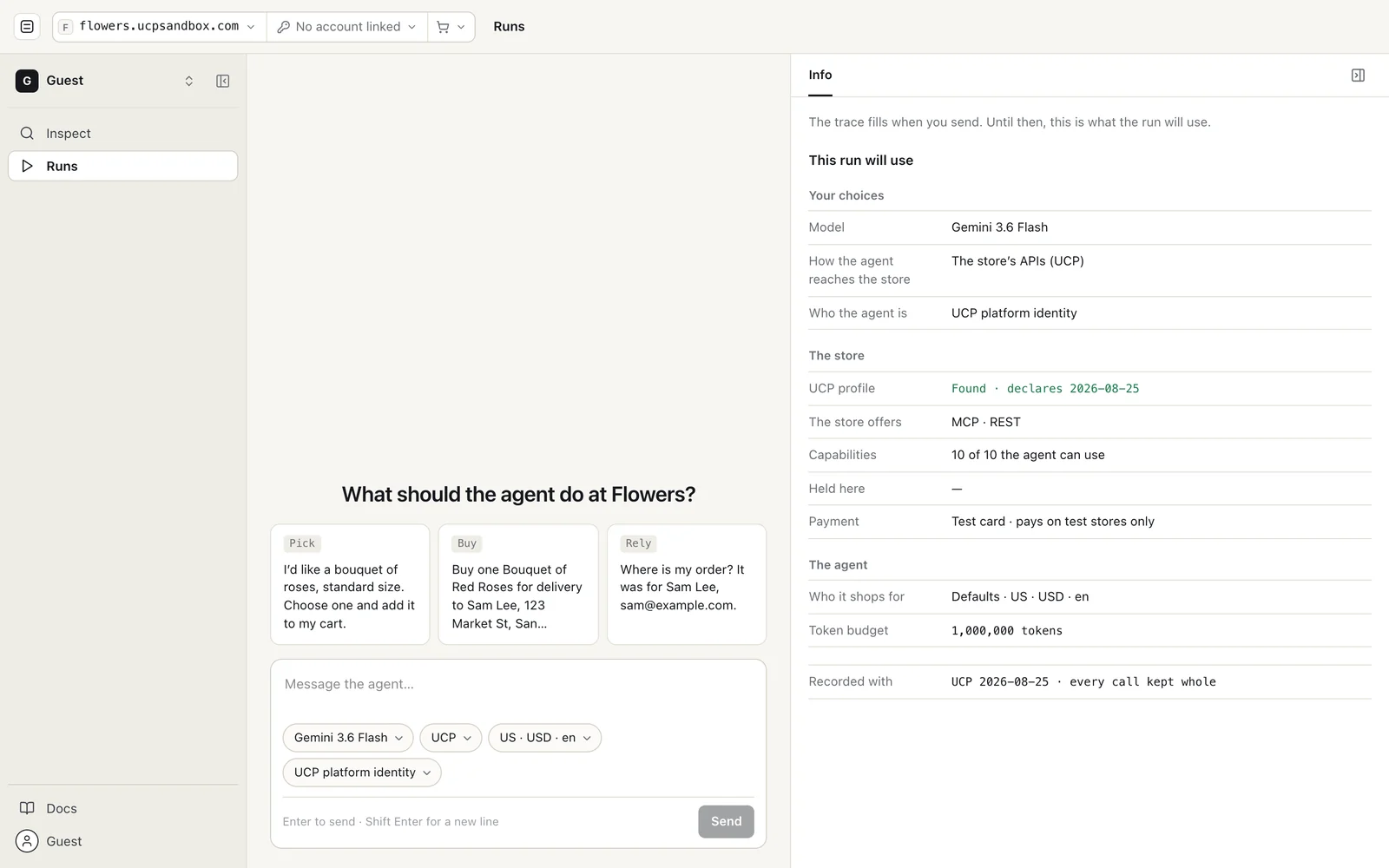Viewport: 1389px width, 868px height.
Task: Choose the Rely where is my order card
Action: (x=687, y=584)
